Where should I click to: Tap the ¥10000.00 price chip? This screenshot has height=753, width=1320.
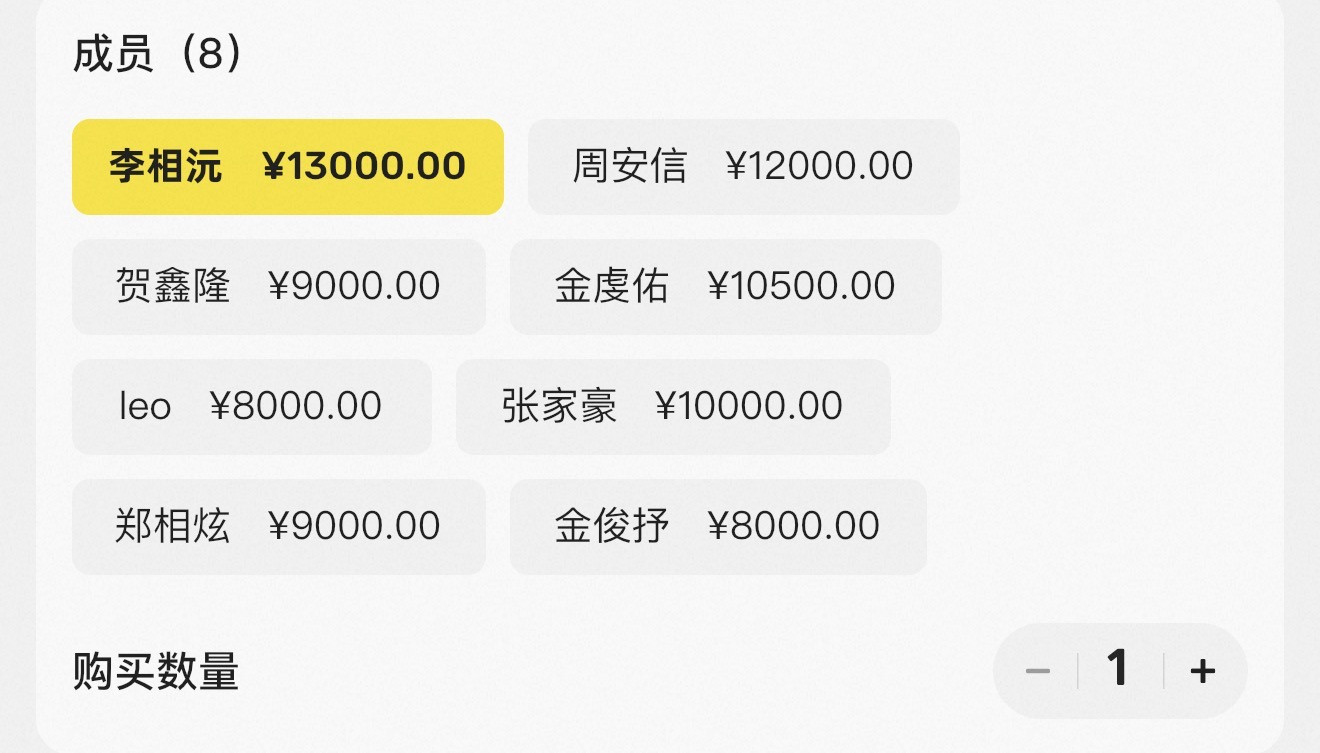[x=749, y=406]
